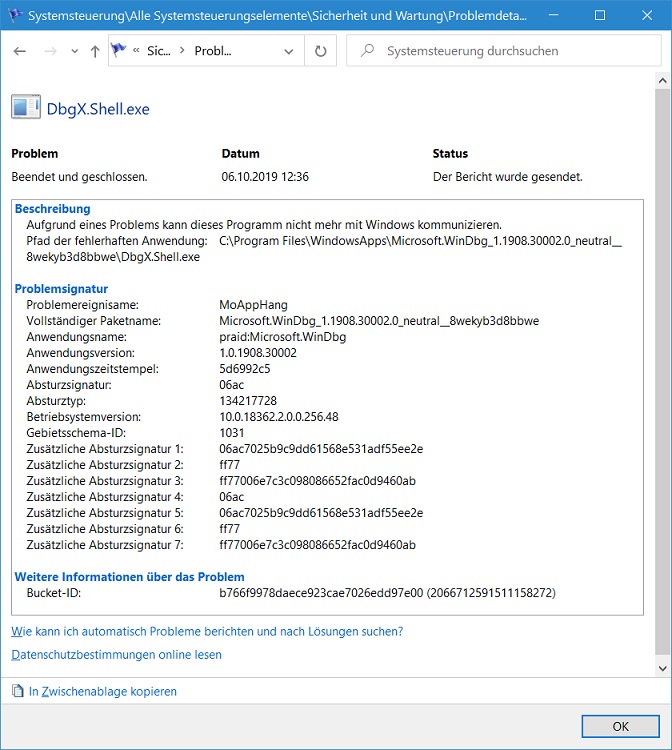The image size is (672, 750).
Task: Click the faulting application path C:\Program Files...
Action: pos(420,241)
